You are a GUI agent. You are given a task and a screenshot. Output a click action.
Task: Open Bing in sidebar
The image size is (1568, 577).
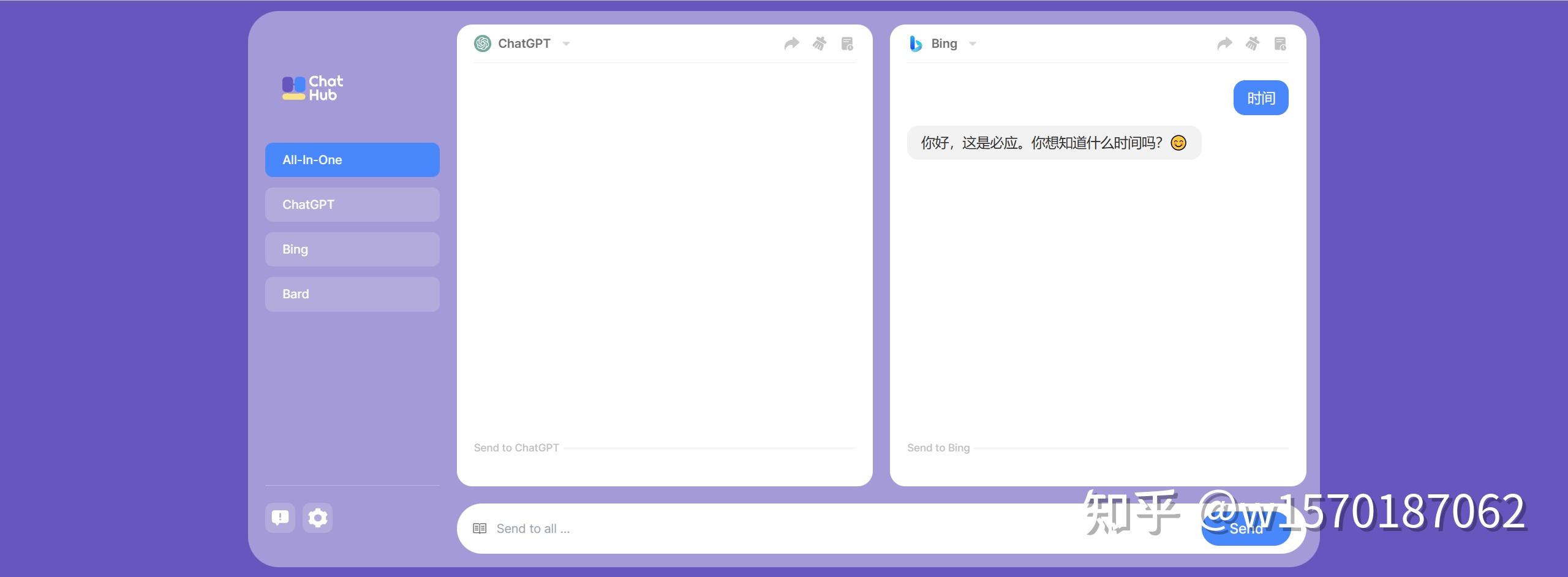(x=352, y=249)
